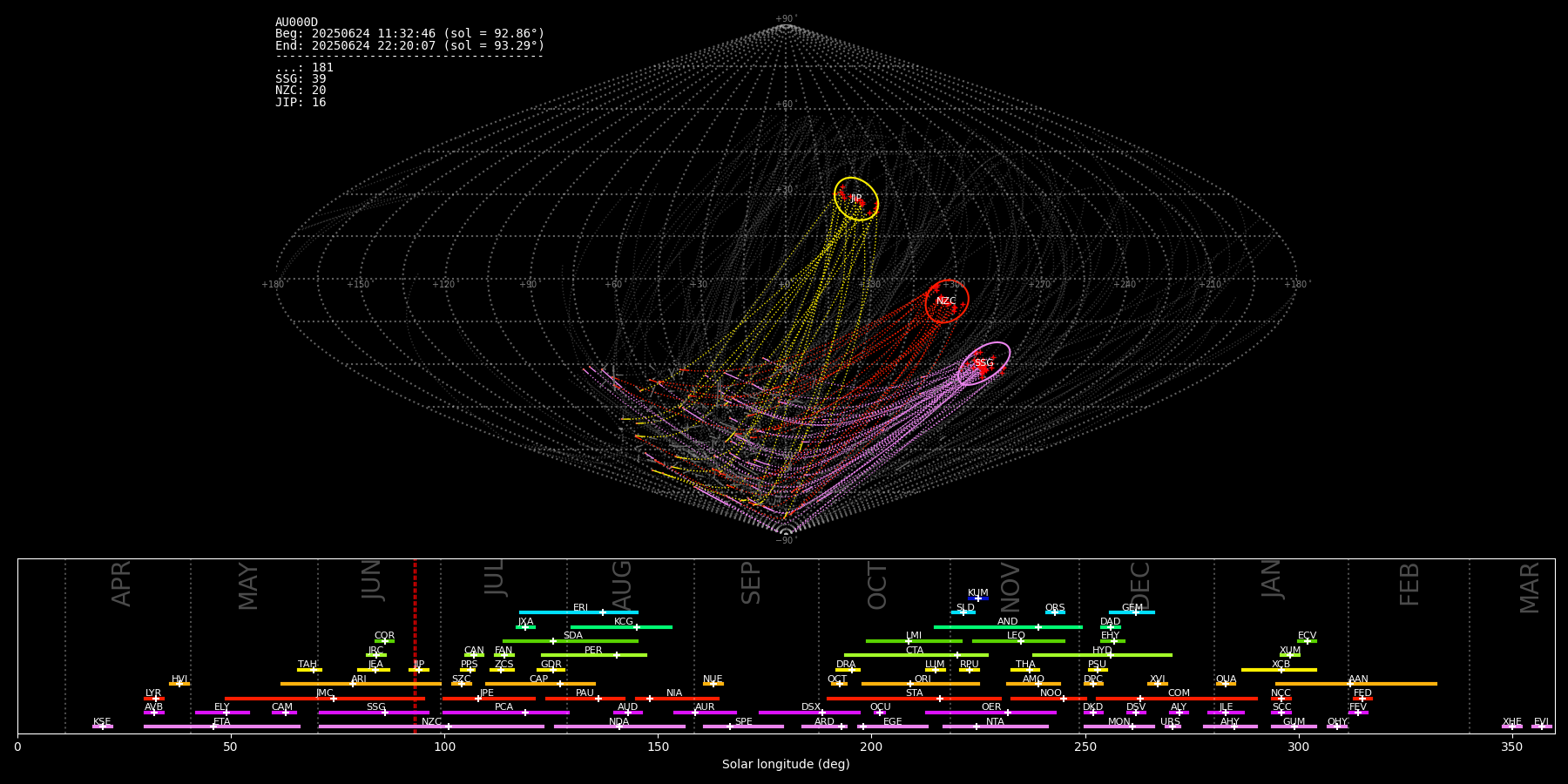The width and height of the screenshot is (1568, 784).
Task: Click the GEM shower label in timeline
Action: (x=1132, y=608)
